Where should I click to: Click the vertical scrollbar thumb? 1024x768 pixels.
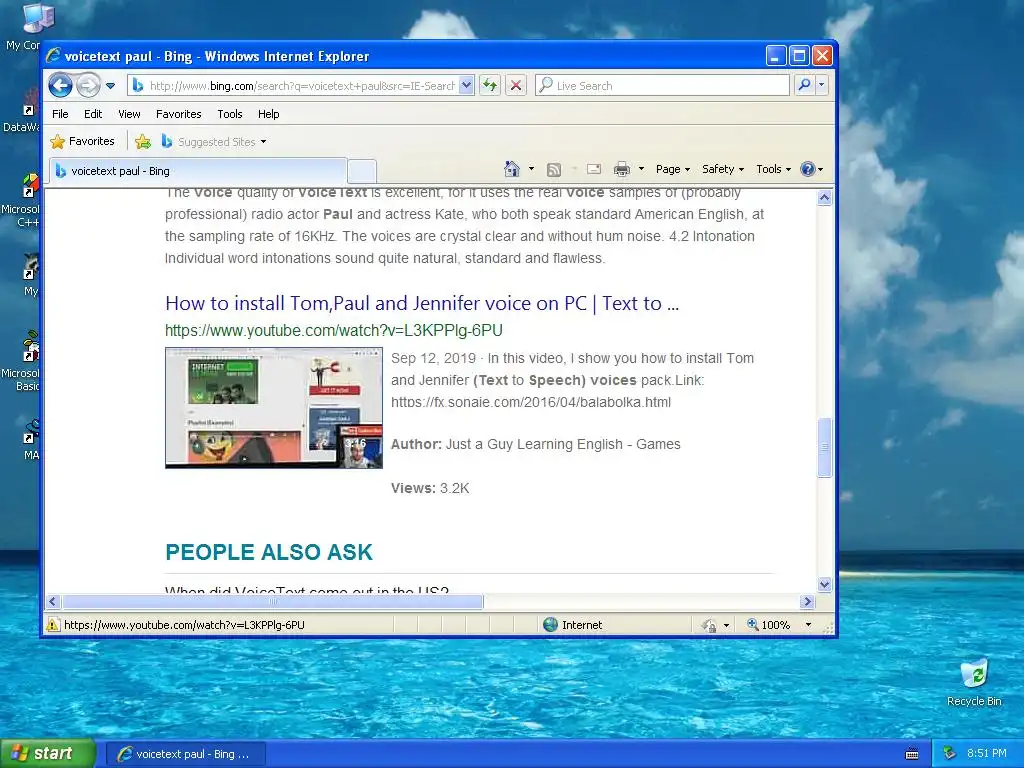(x=824, y=447)
